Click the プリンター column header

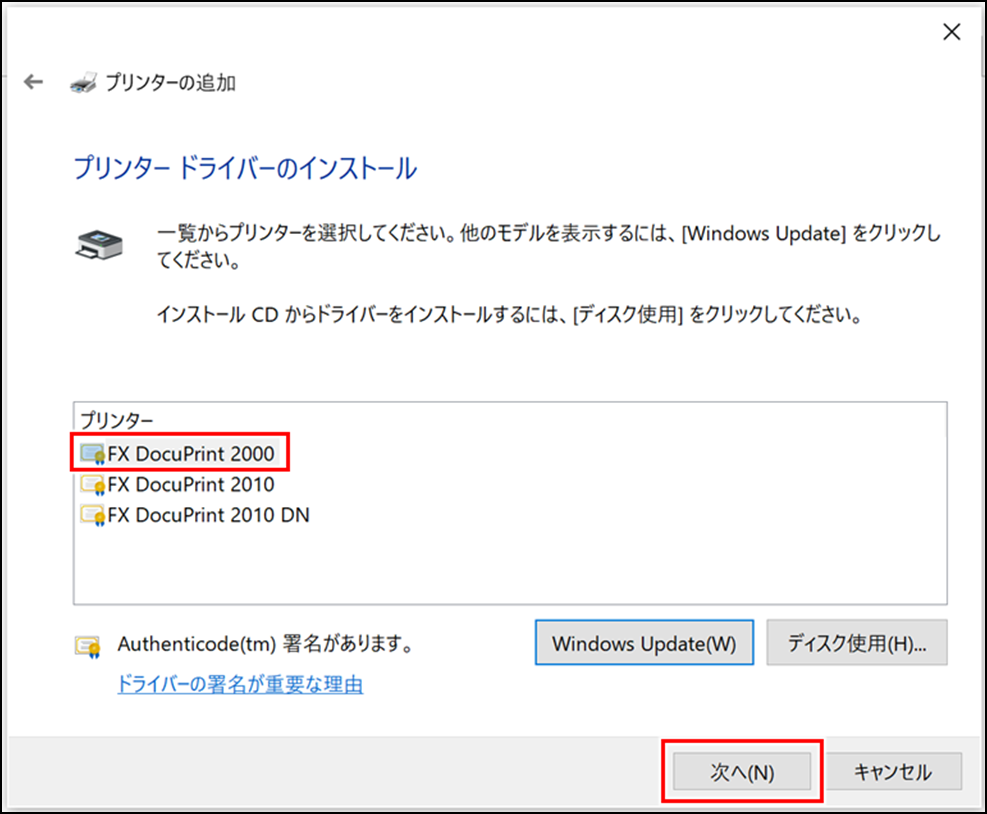[117, 420]
